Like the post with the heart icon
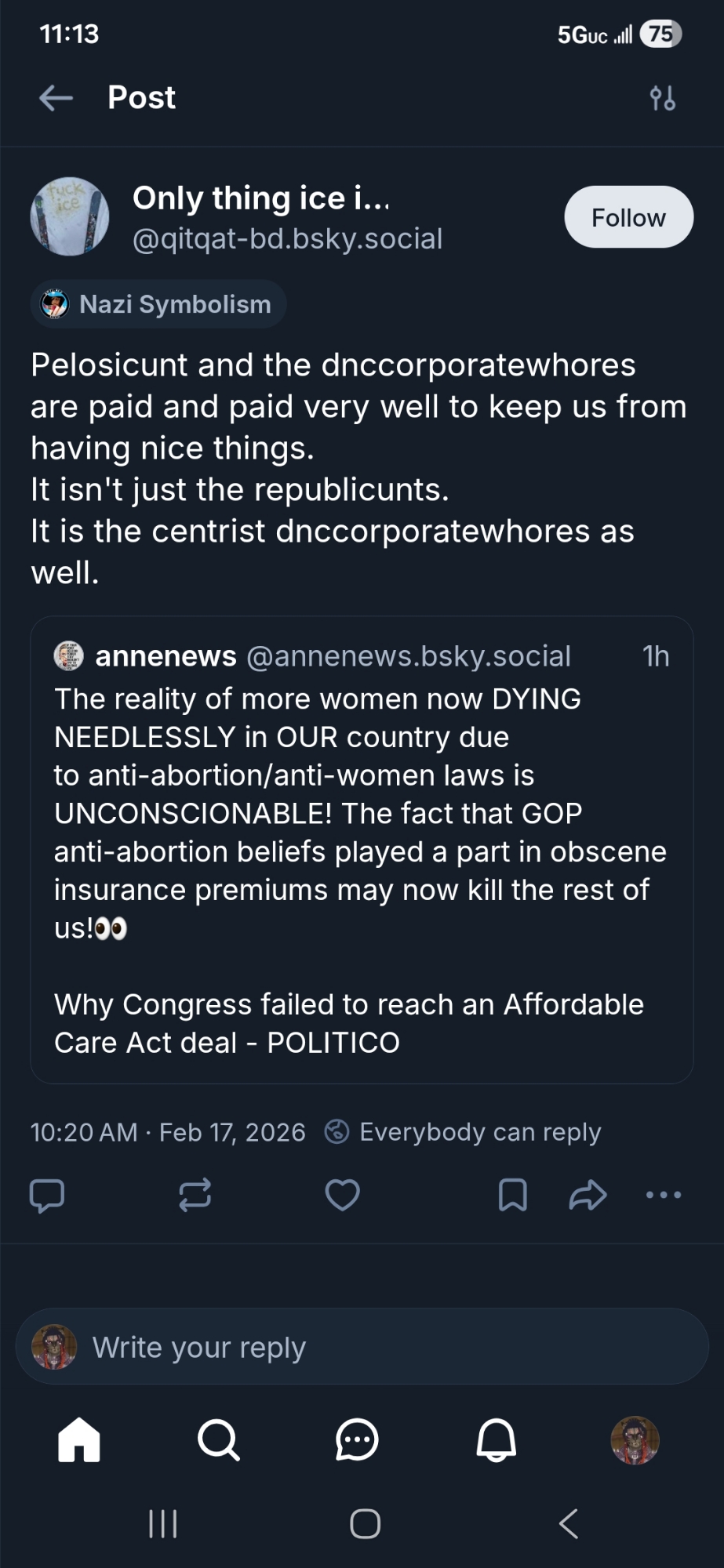This screenshot has width=724, height=1568. pyautogui.click(x=343, y=1196)
